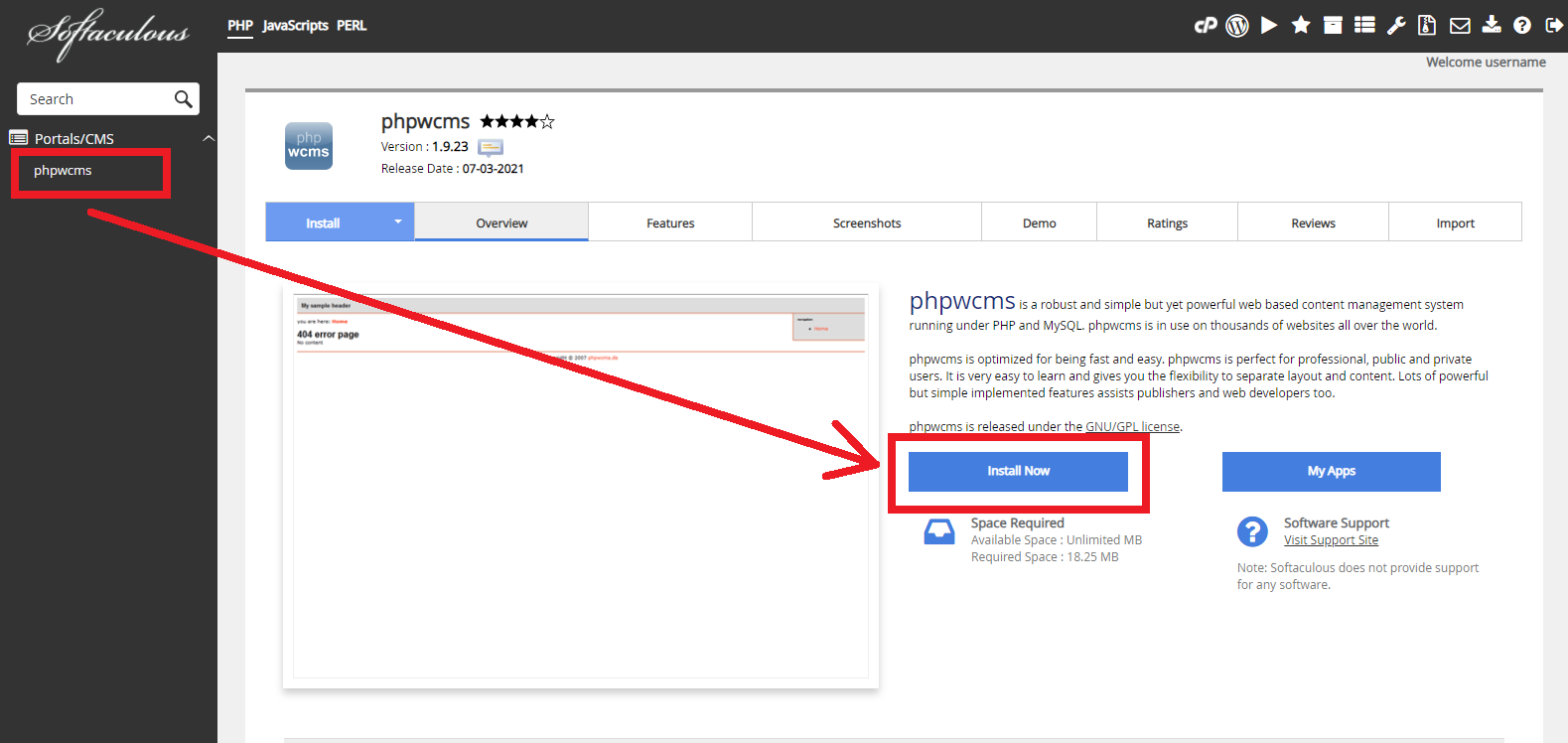Open the installations archive box icon
1568x743 pixels.
pos(1333,26)
